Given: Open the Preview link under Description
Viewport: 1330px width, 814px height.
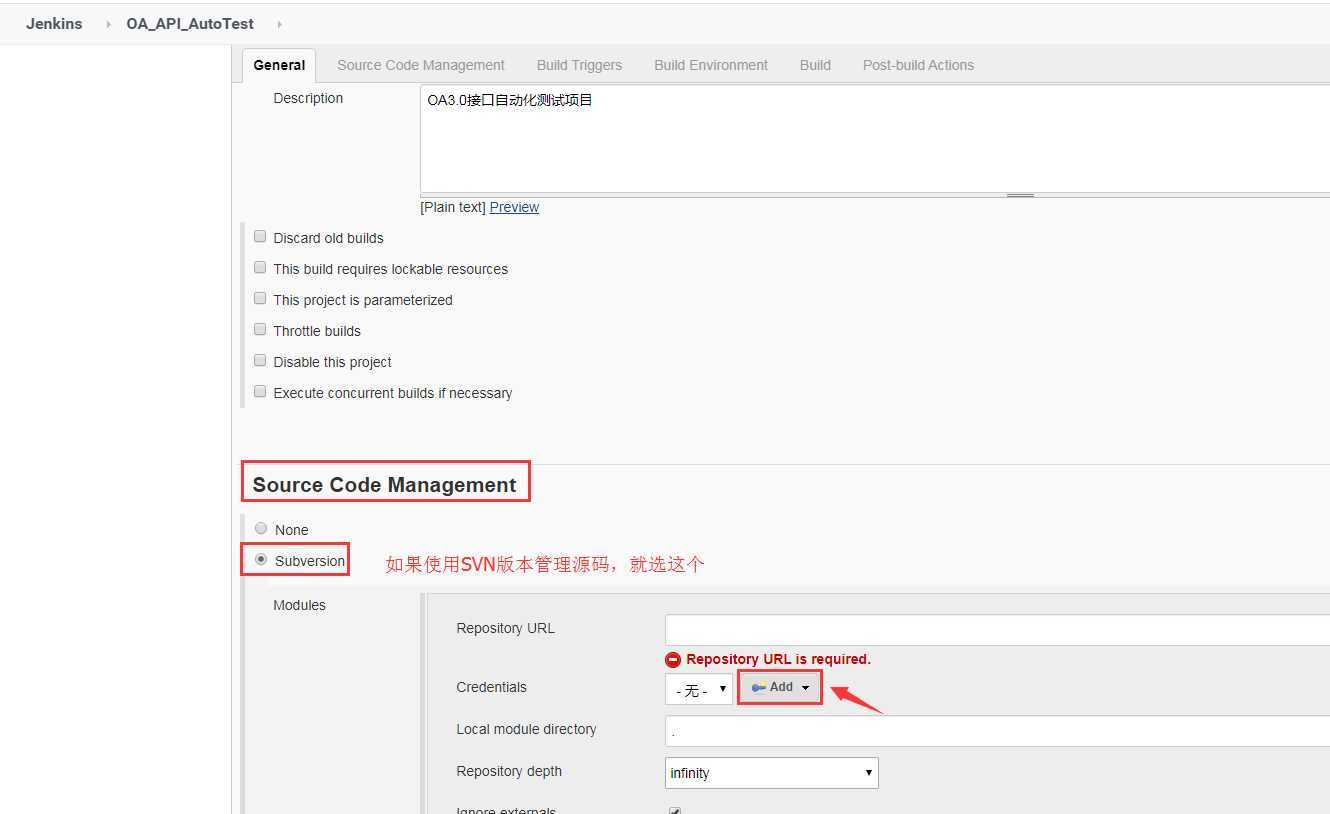Looking at the screenshot, I should [x=514, y=207].
